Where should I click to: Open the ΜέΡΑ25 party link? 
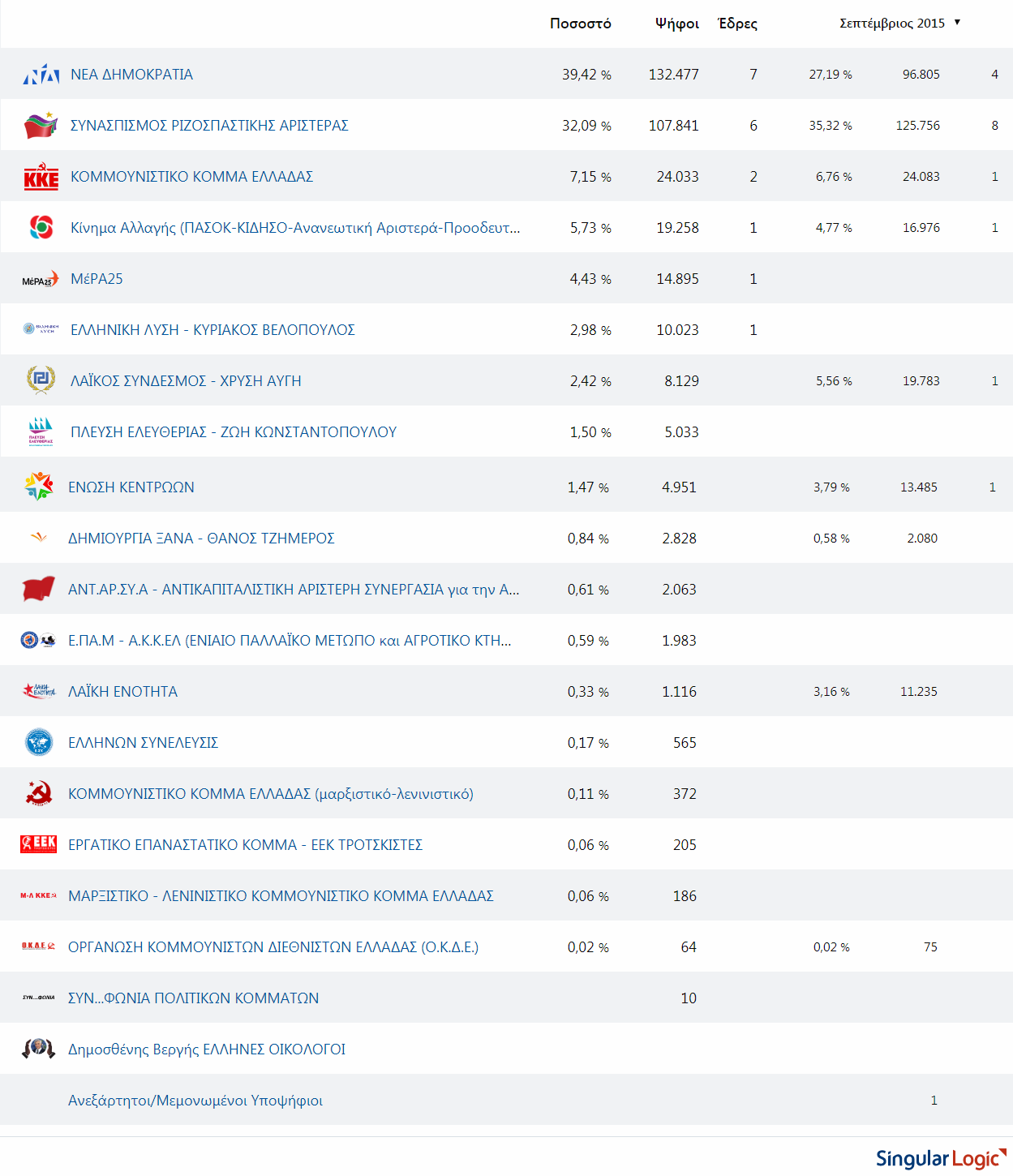click(x=97, y=279)
